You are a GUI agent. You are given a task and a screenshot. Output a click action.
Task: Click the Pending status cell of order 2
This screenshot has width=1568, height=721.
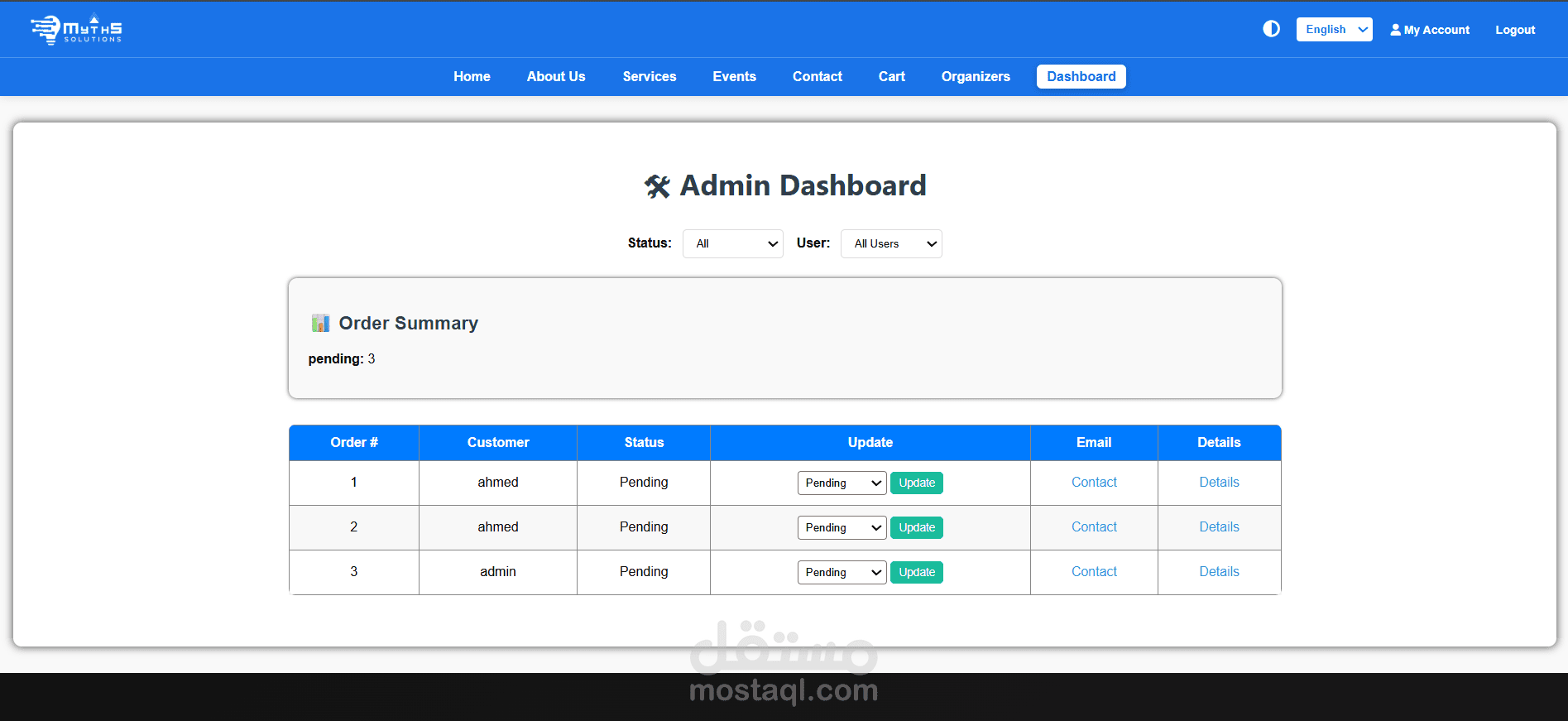(x=644, y=526)
